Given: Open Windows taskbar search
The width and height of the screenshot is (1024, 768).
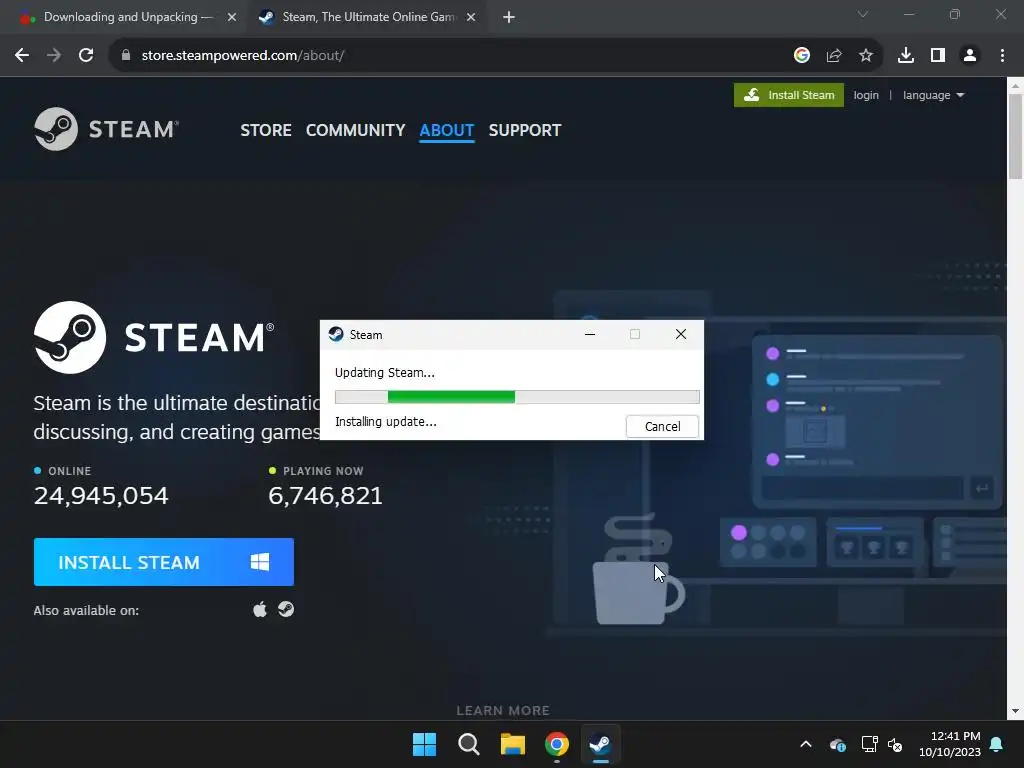Looking at the screenshot, I should click(x=468, y=744).
